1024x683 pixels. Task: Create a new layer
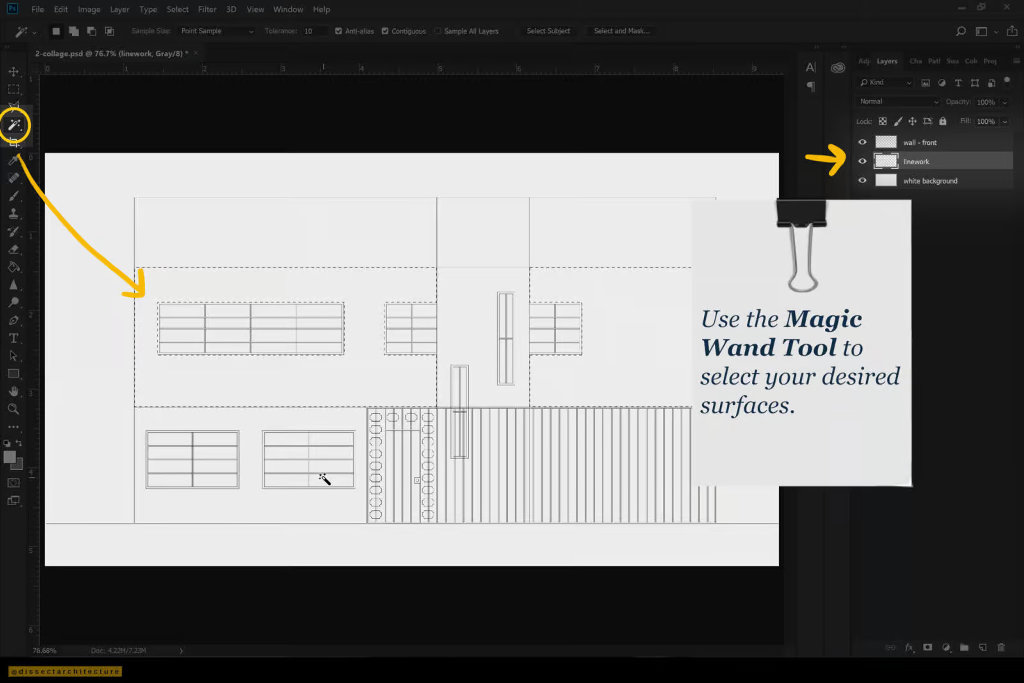tap(982, 647)
